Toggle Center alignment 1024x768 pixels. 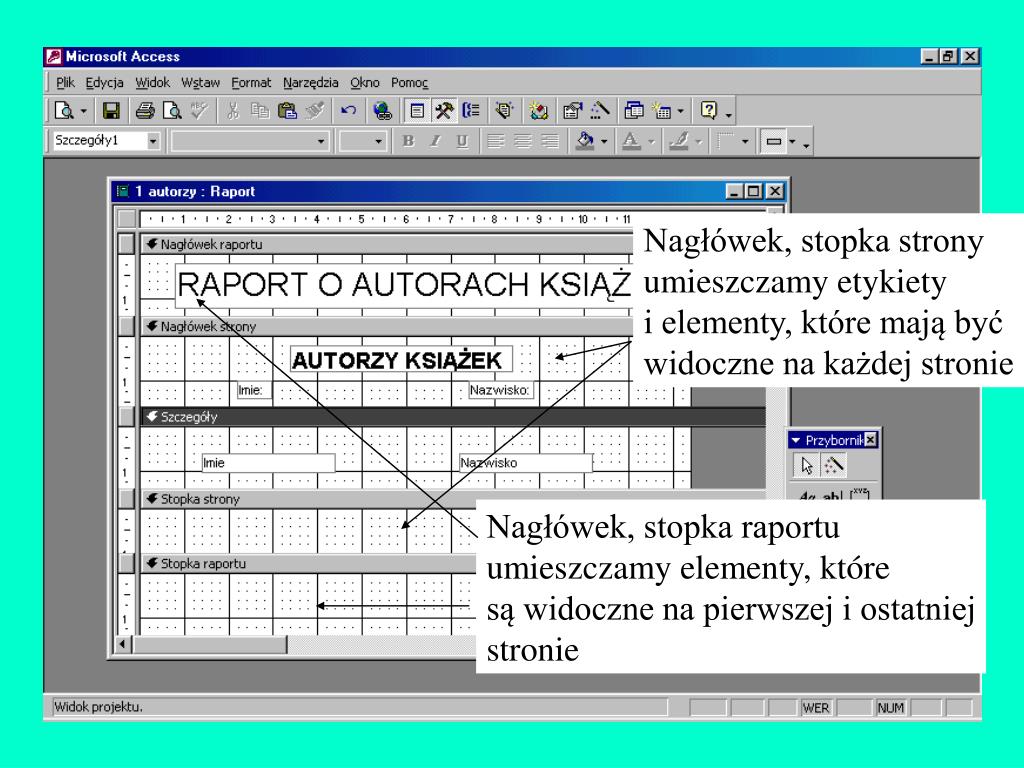pyautogui.click(x=522, y=141)
